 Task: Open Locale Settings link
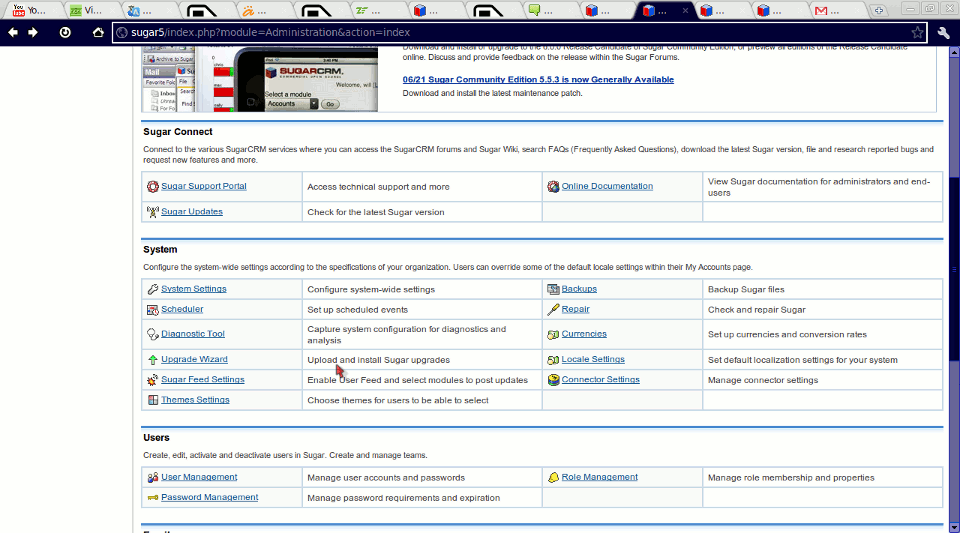pyautogui.click(x=593, y=359)
